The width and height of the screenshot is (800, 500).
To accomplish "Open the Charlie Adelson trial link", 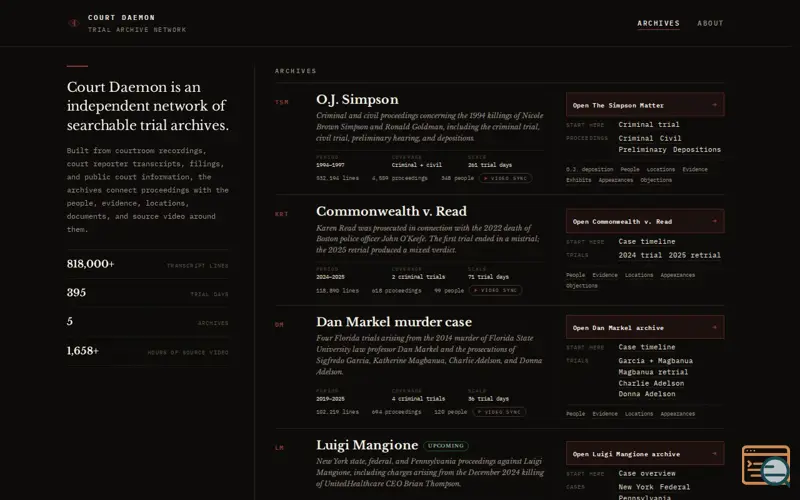I will coord(651,383).
